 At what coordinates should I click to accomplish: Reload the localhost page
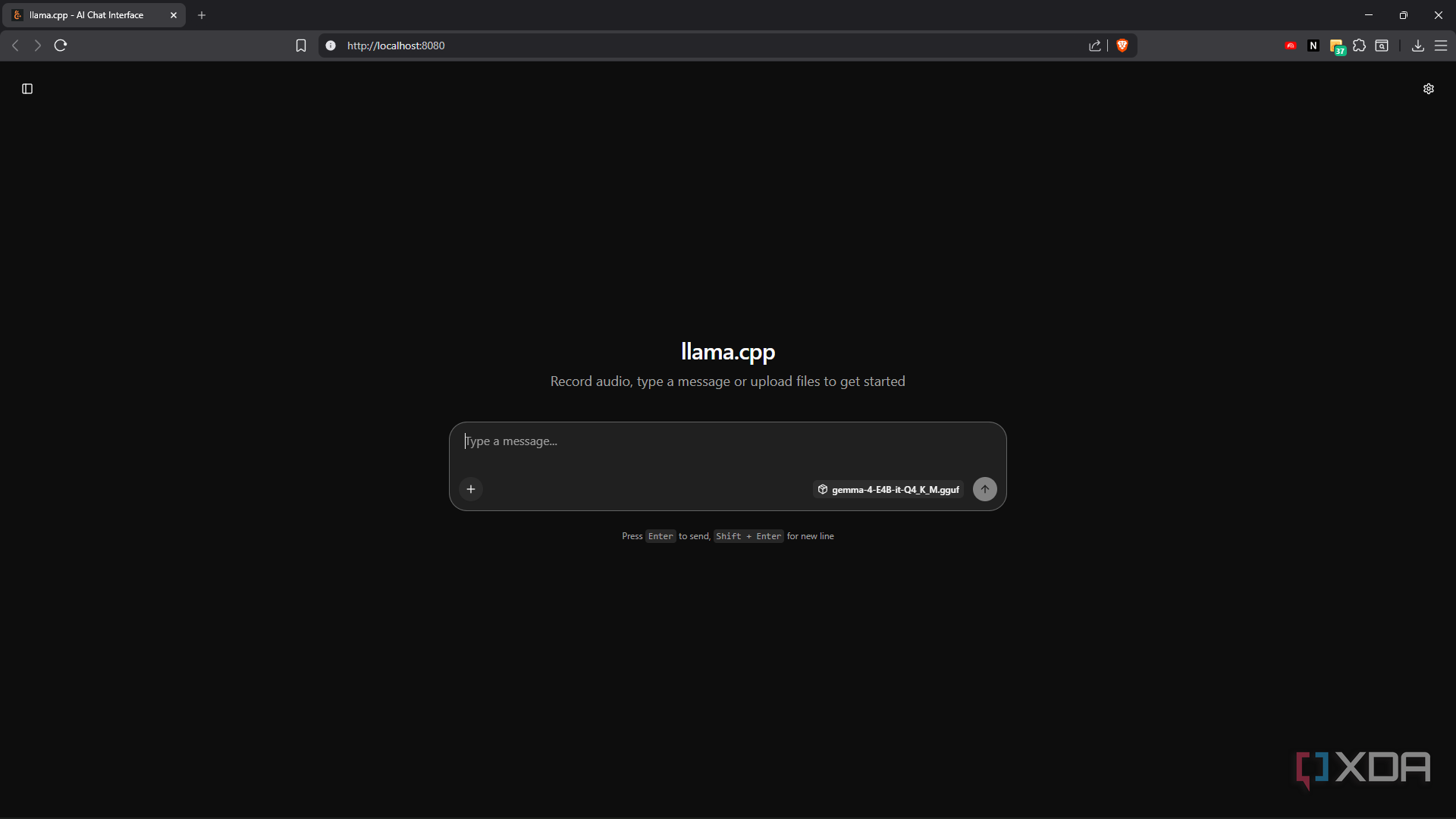pos(61,45)
